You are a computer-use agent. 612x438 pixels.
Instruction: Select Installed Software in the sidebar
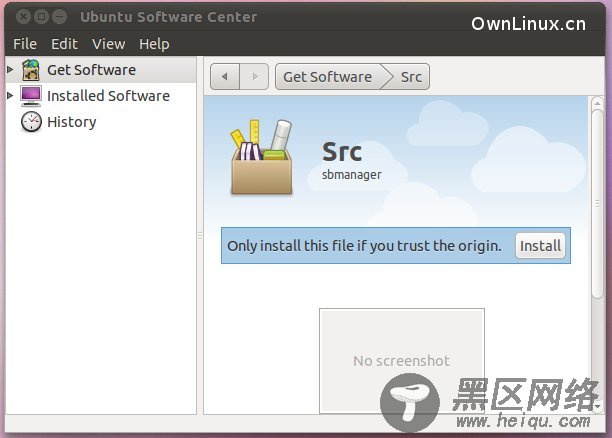point(101,96)
